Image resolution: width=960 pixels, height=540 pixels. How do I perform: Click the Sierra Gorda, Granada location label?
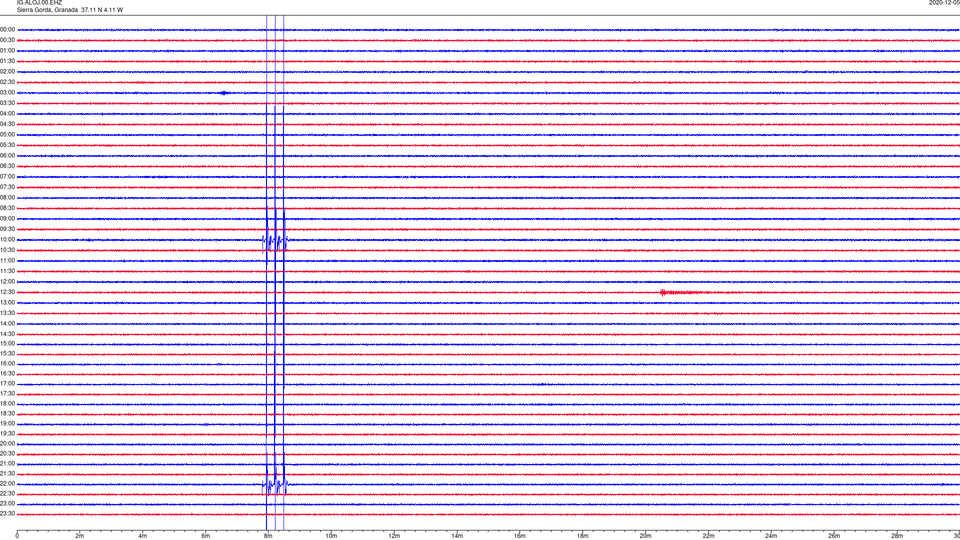pyautogui.click(x=48, y=10)
